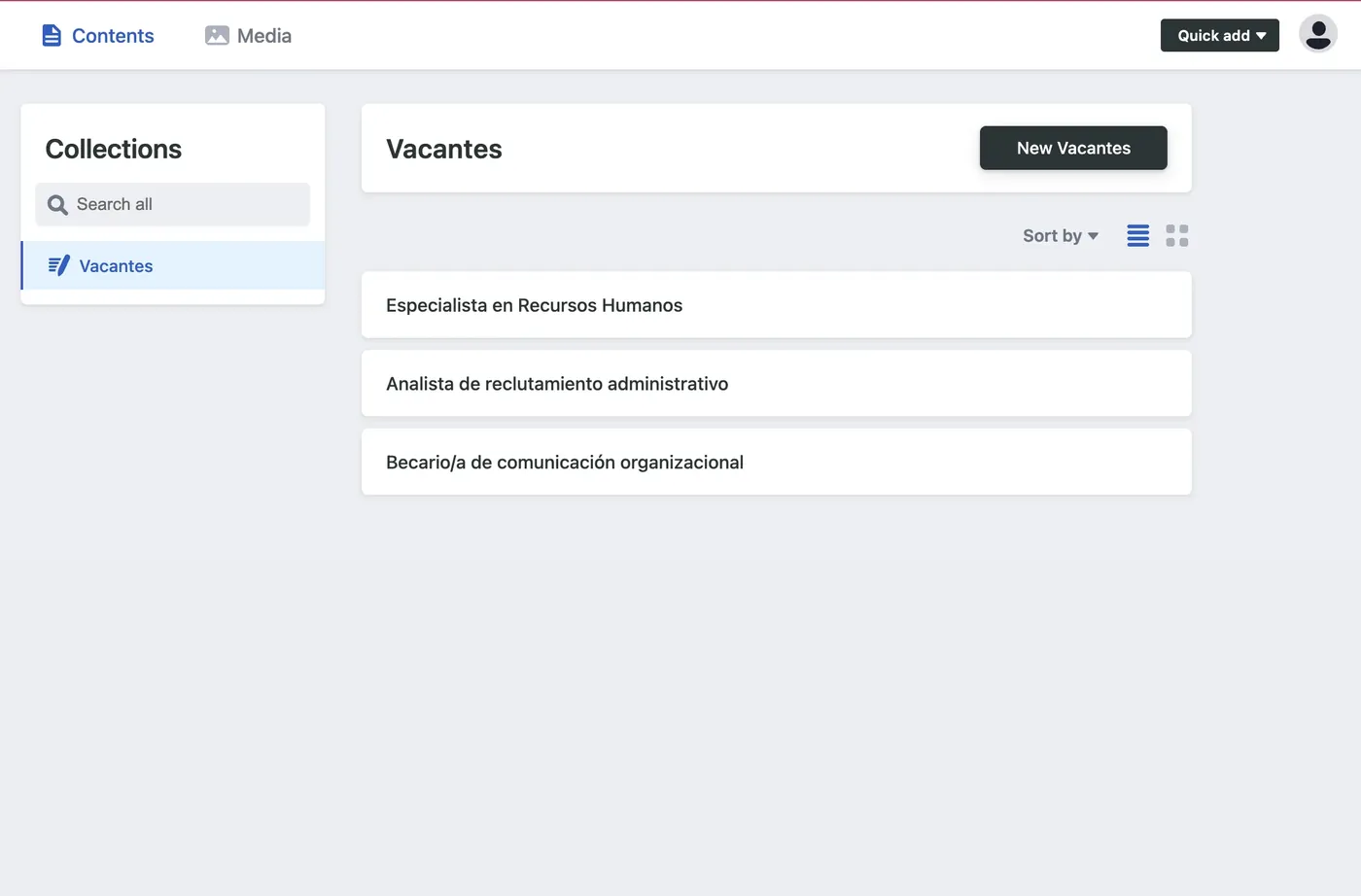
Task: Switch to the Media tab
Action: pyautogui.click(x=248, y=35)
